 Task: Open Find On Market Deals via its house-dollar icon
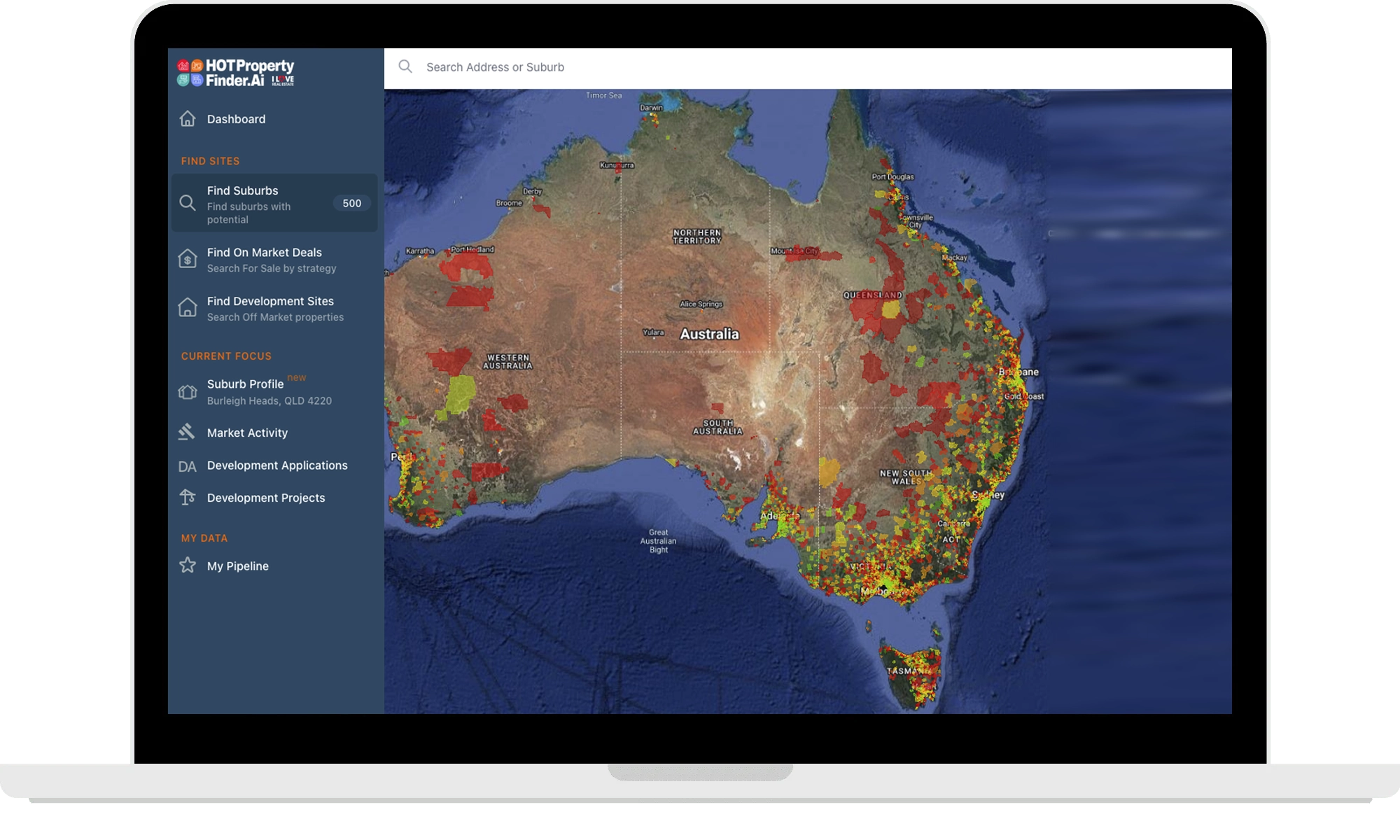point(187,259)
